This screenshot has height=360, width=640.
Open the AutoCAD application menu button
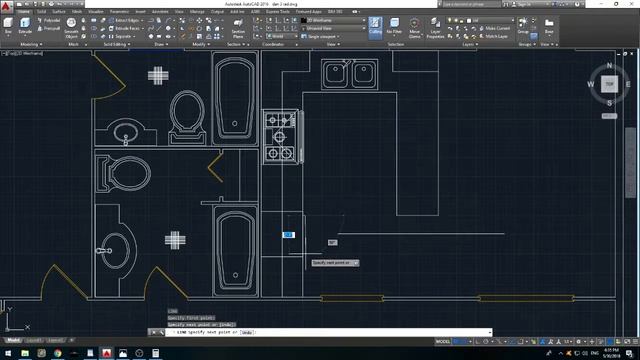(6, 6)
